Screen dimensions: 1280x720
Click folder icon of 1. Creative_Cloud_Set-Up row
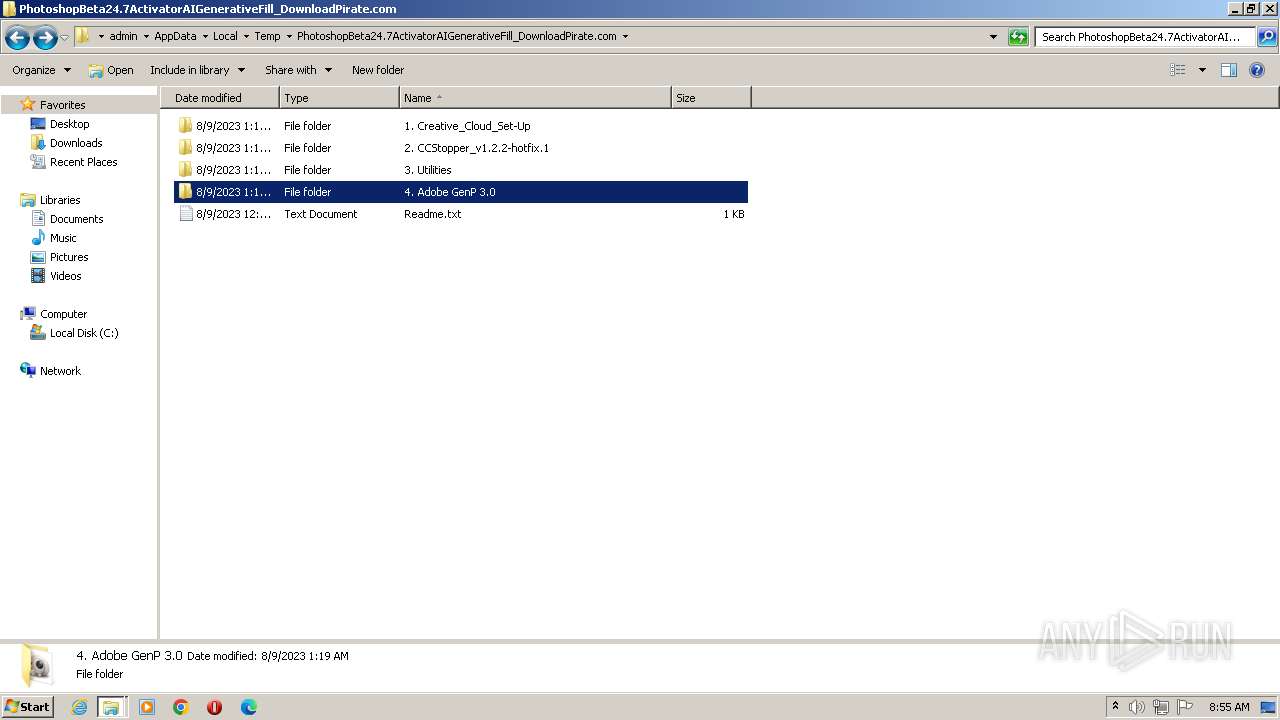tap(185, 126)
